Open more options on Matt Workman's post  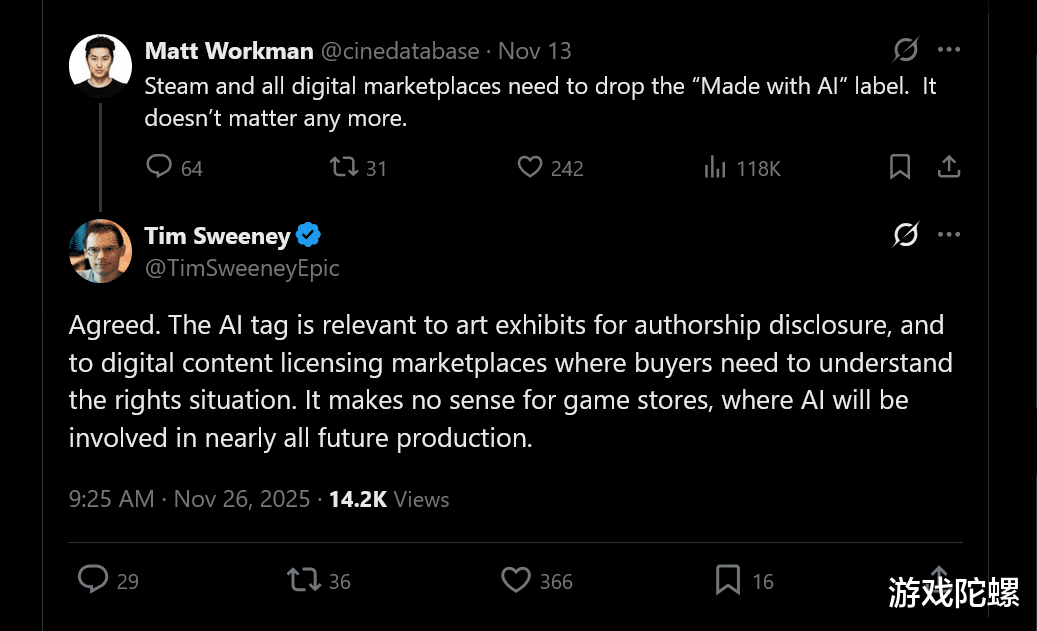(949, 50)
